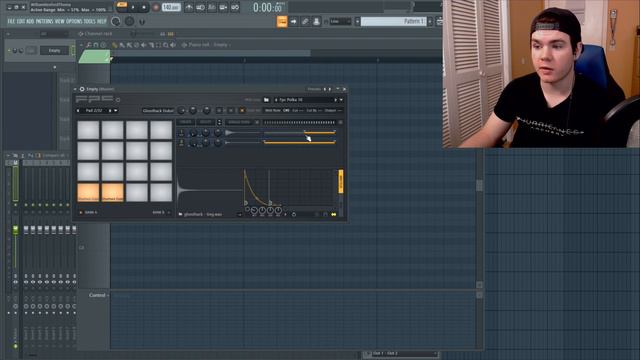Click the Ghosthack Stabs pad name field
Image resolution: width=640 pixels, height=360 pixels.
click(158, 111)
